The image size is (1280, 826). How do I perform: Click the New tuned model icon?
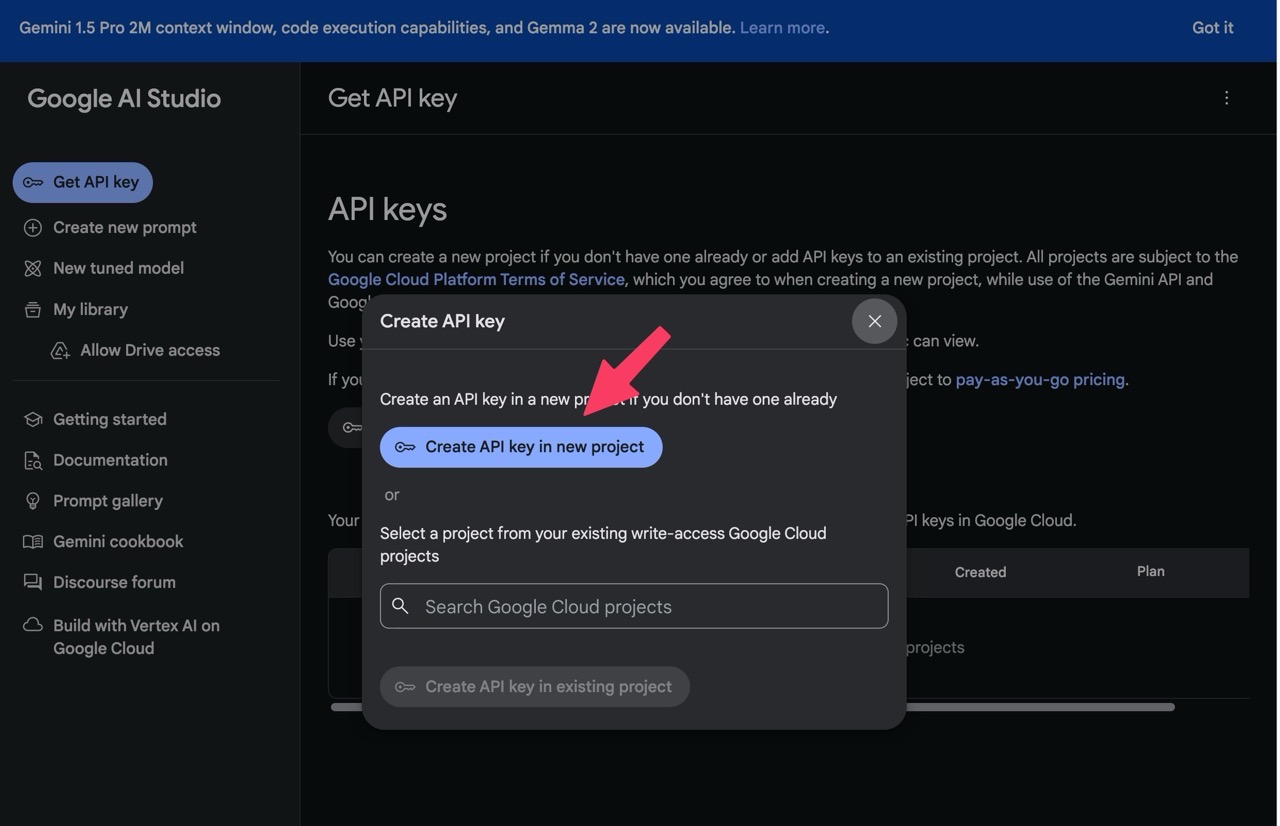point(33,268)
